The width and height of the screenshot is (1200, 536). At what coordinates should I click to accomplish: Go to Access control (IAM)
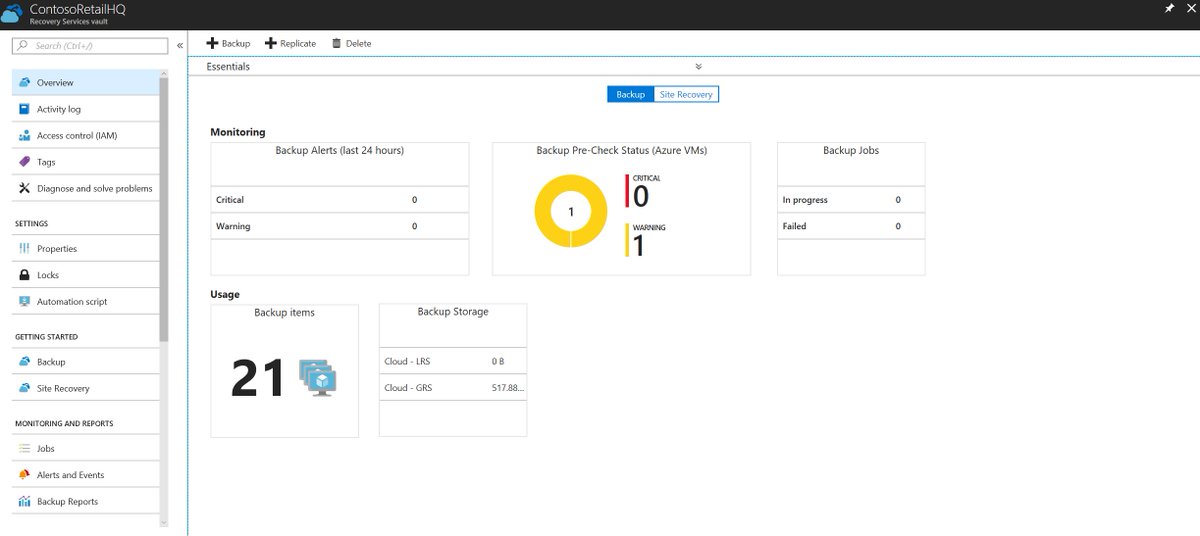click(x=85, y=136)
